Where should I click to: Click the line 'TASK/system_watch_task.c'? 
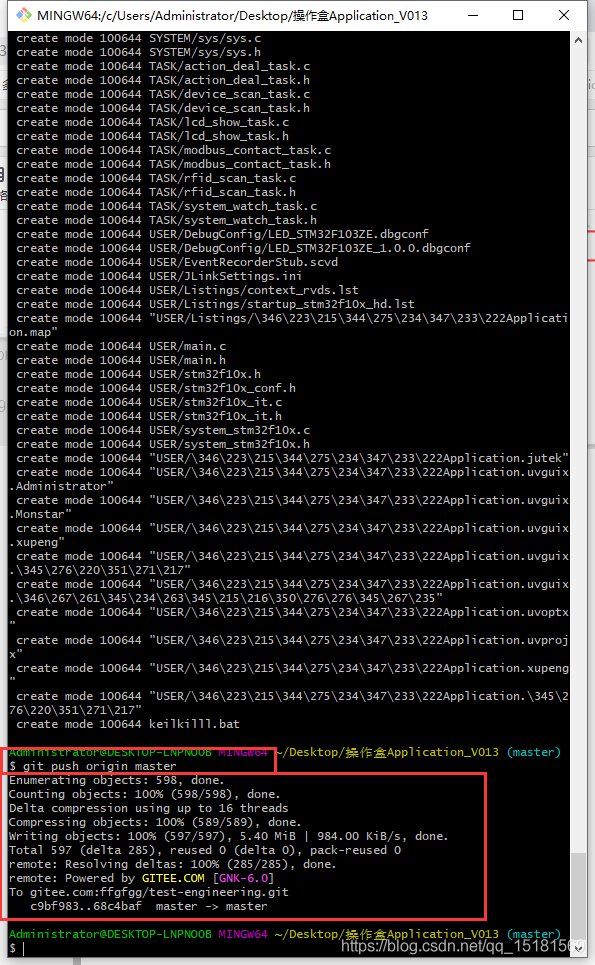click(167, 206)
